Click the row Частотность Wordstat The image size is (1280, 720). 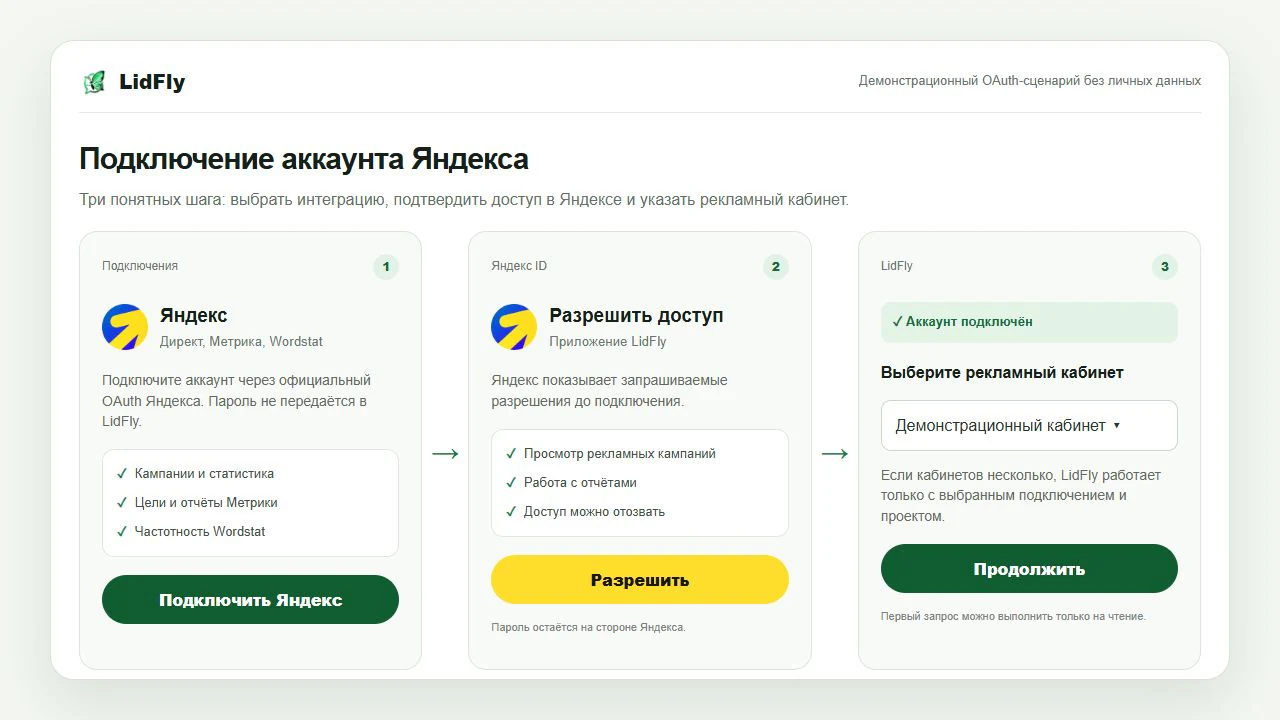tap(250, 532)
